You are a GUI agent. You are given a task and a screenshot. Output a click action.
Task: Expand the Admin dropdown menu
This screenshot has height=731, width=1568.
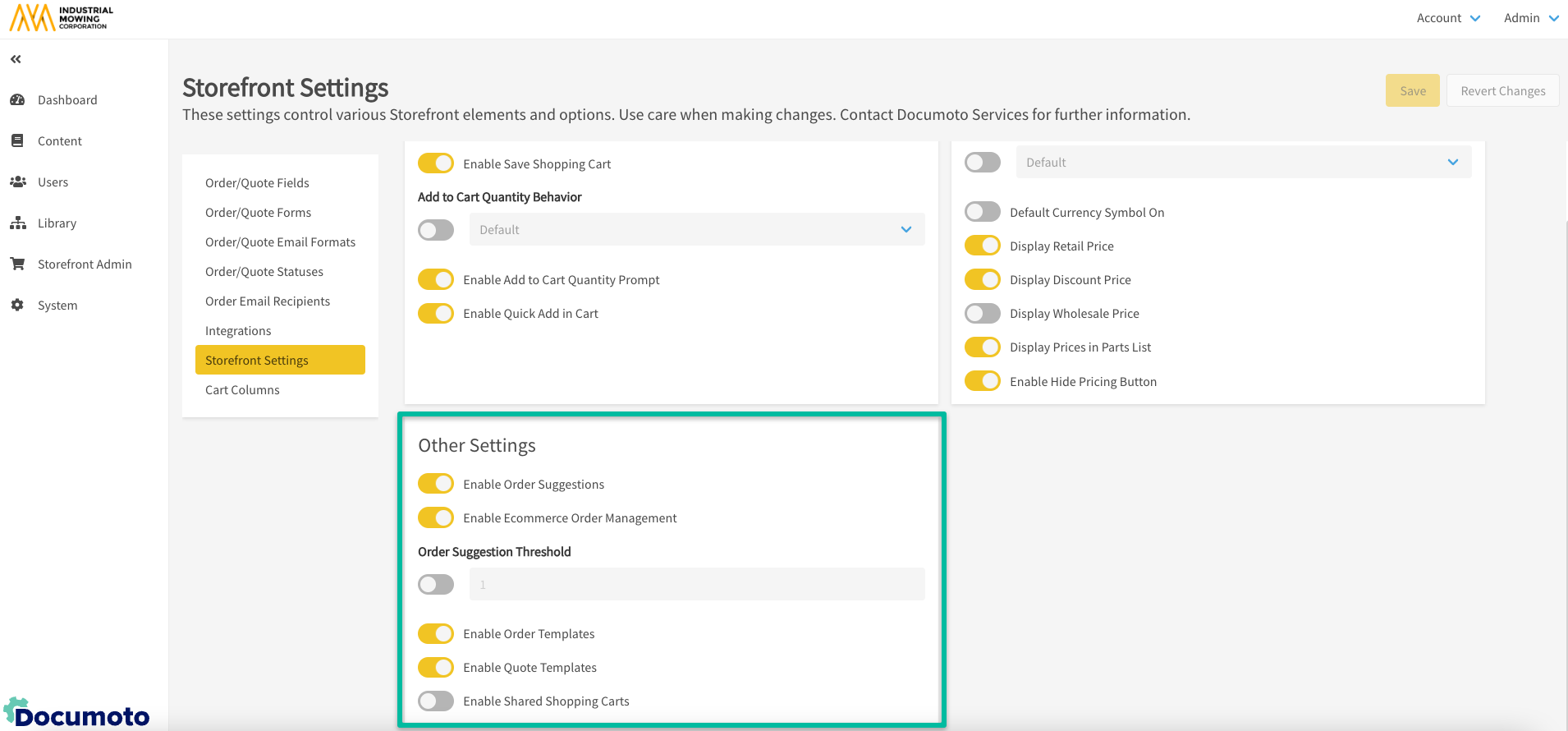click(1530, 18)
